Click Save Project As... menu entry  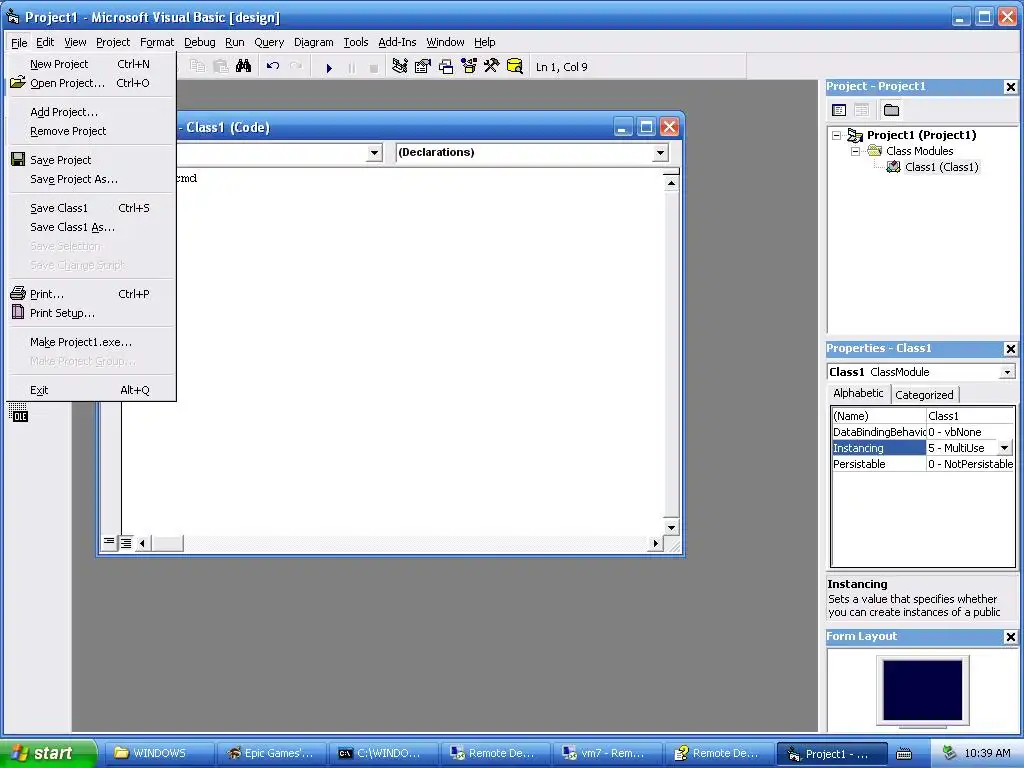pos(90,179)
